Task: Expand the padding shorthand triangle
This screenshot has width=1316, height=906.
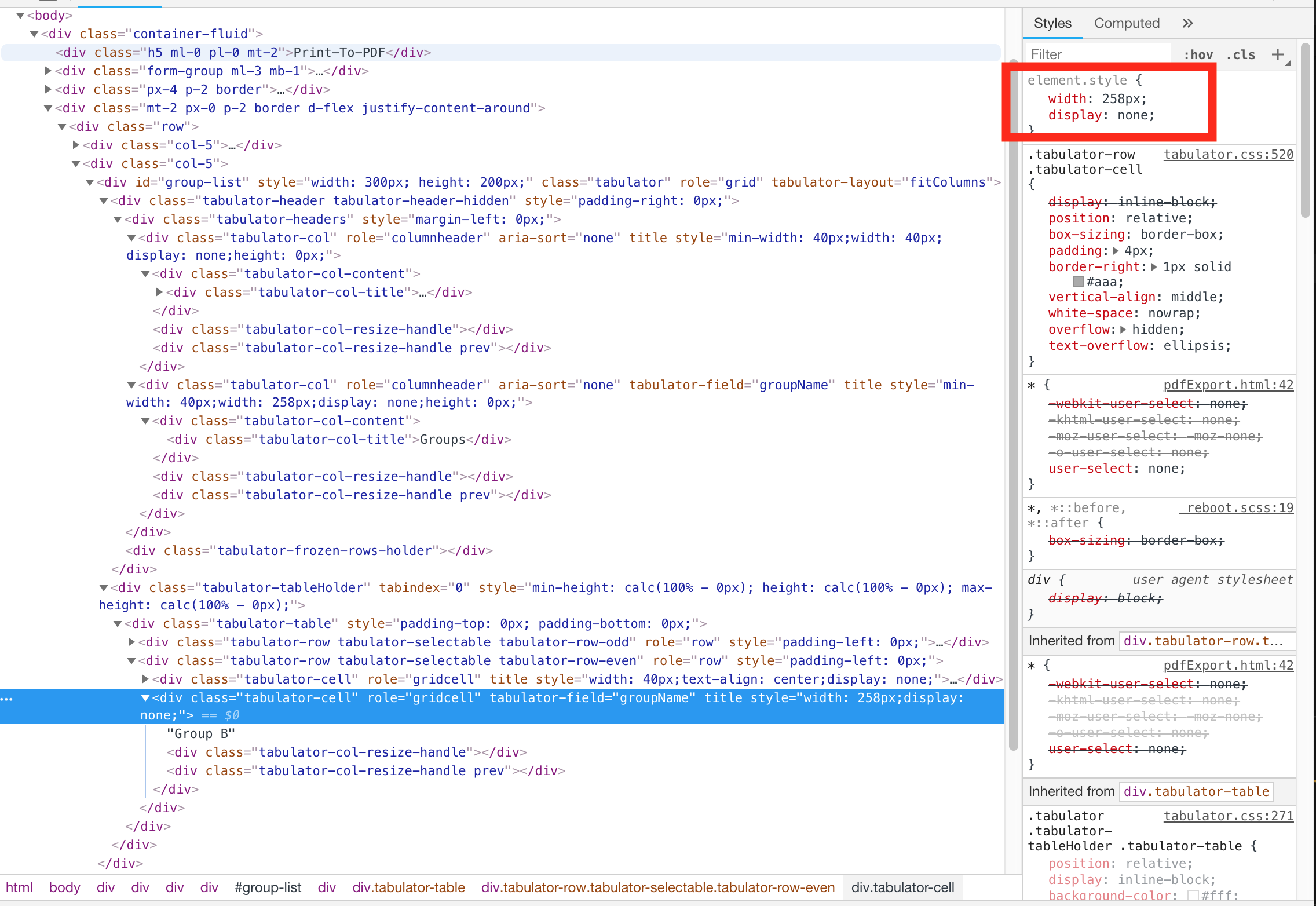Action: (1116, 251)
